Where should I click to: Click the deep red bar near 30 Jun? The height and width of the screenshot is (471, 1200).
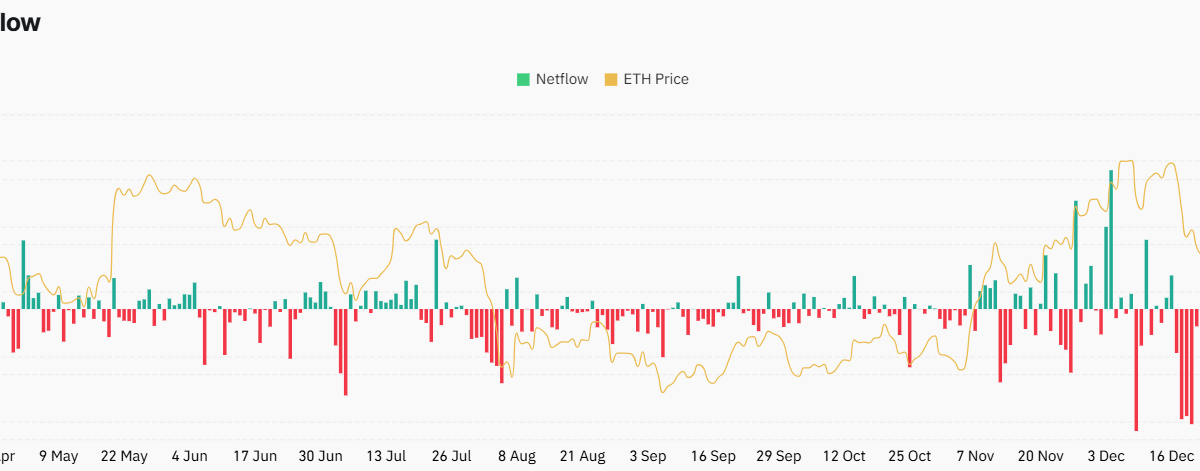(x=345, y=352)
